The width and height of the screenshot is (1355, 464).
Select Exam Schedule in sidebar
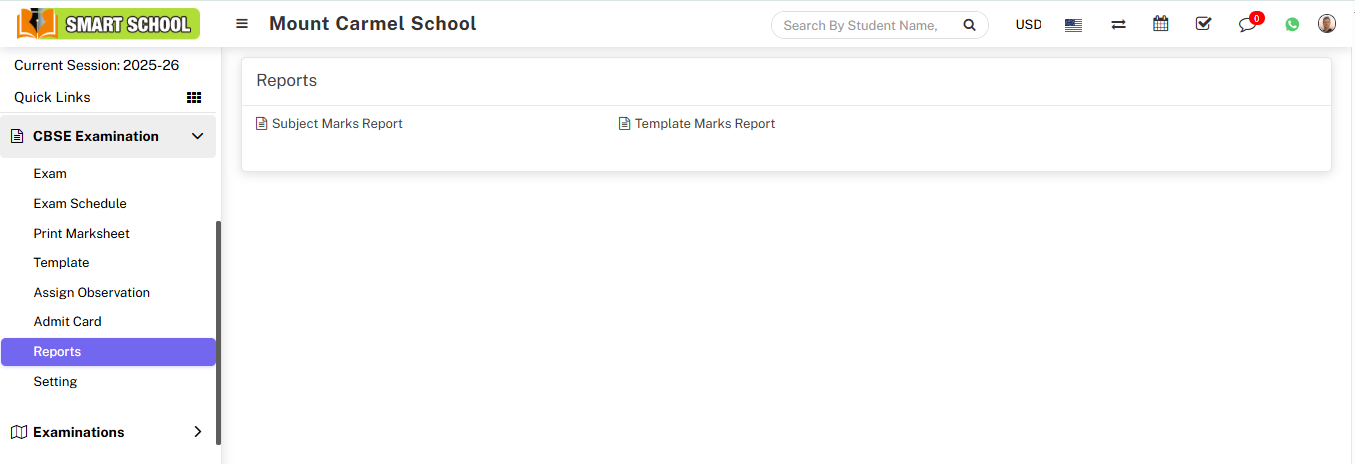pyautogui.click(x=80, y=203)
